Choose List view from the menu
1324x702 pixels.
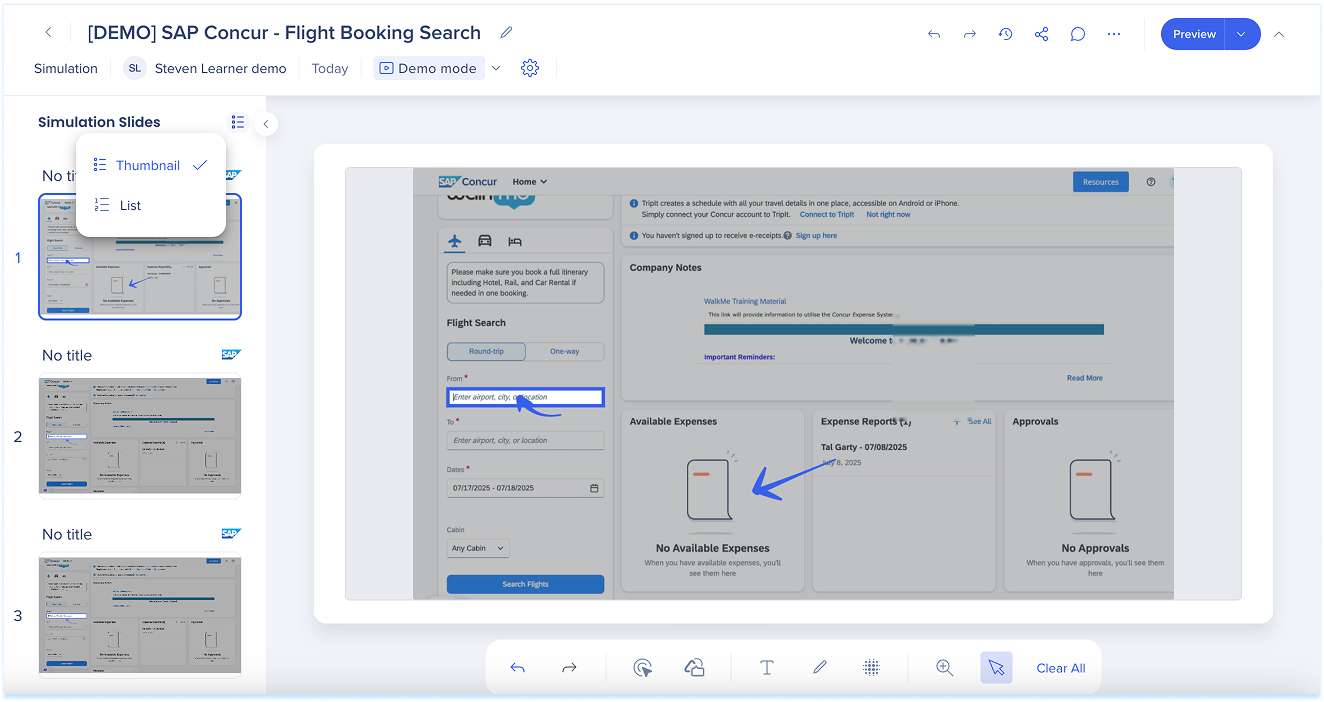click(130, 205)
